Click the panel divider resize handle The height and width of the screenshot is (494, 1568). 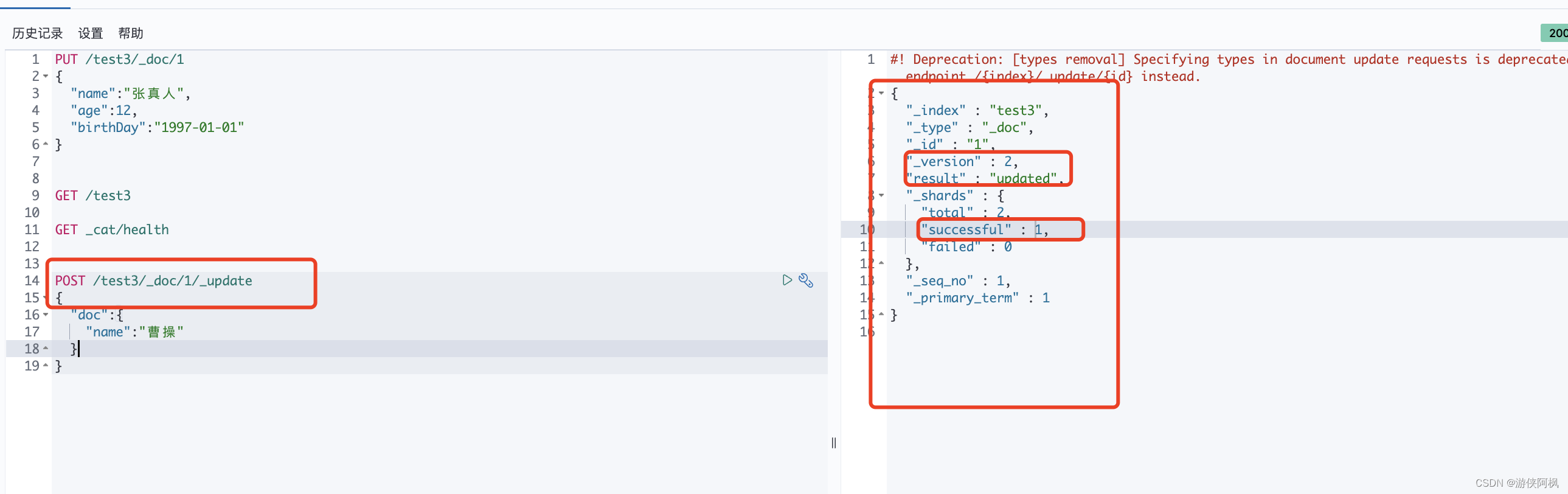pos(834,443)
